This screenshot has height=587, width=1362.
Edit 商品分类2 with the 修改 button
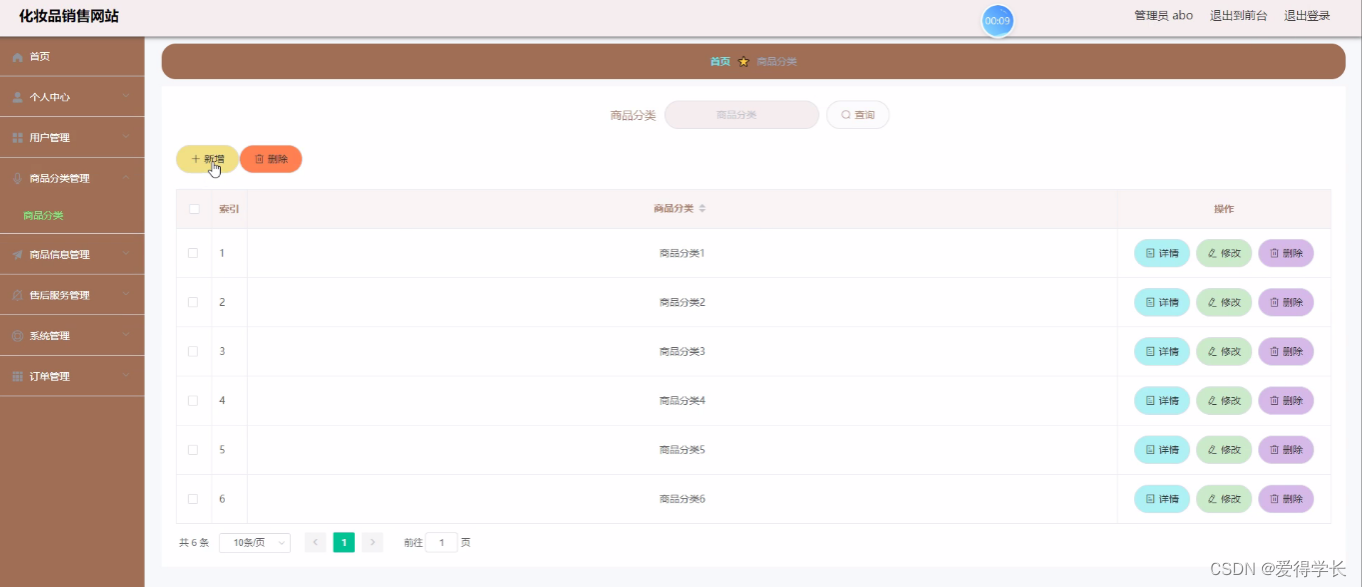pos(1224,302)
